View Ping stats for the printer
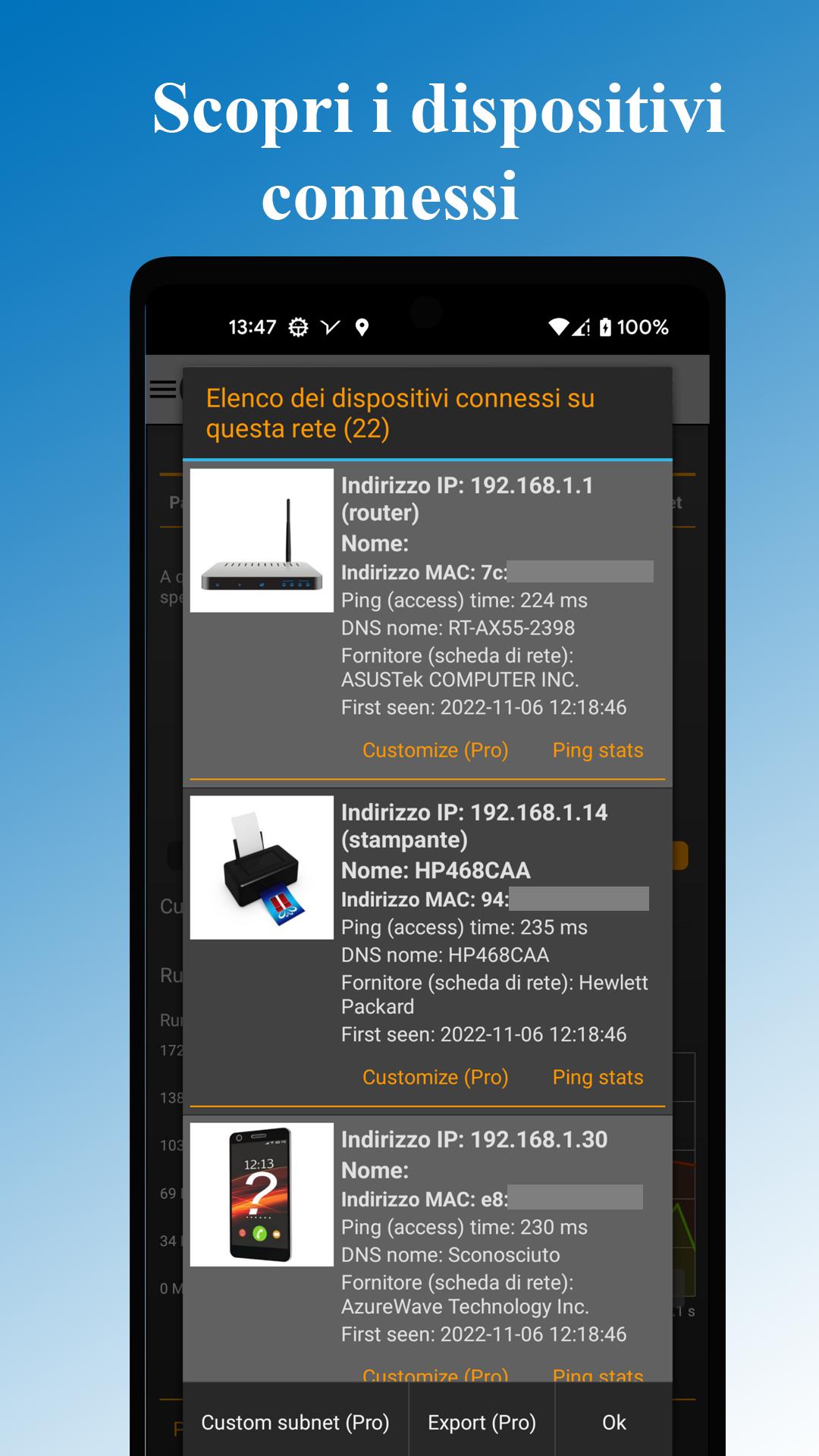This screenshot has width=819, height=1456. pos(598,1077)
